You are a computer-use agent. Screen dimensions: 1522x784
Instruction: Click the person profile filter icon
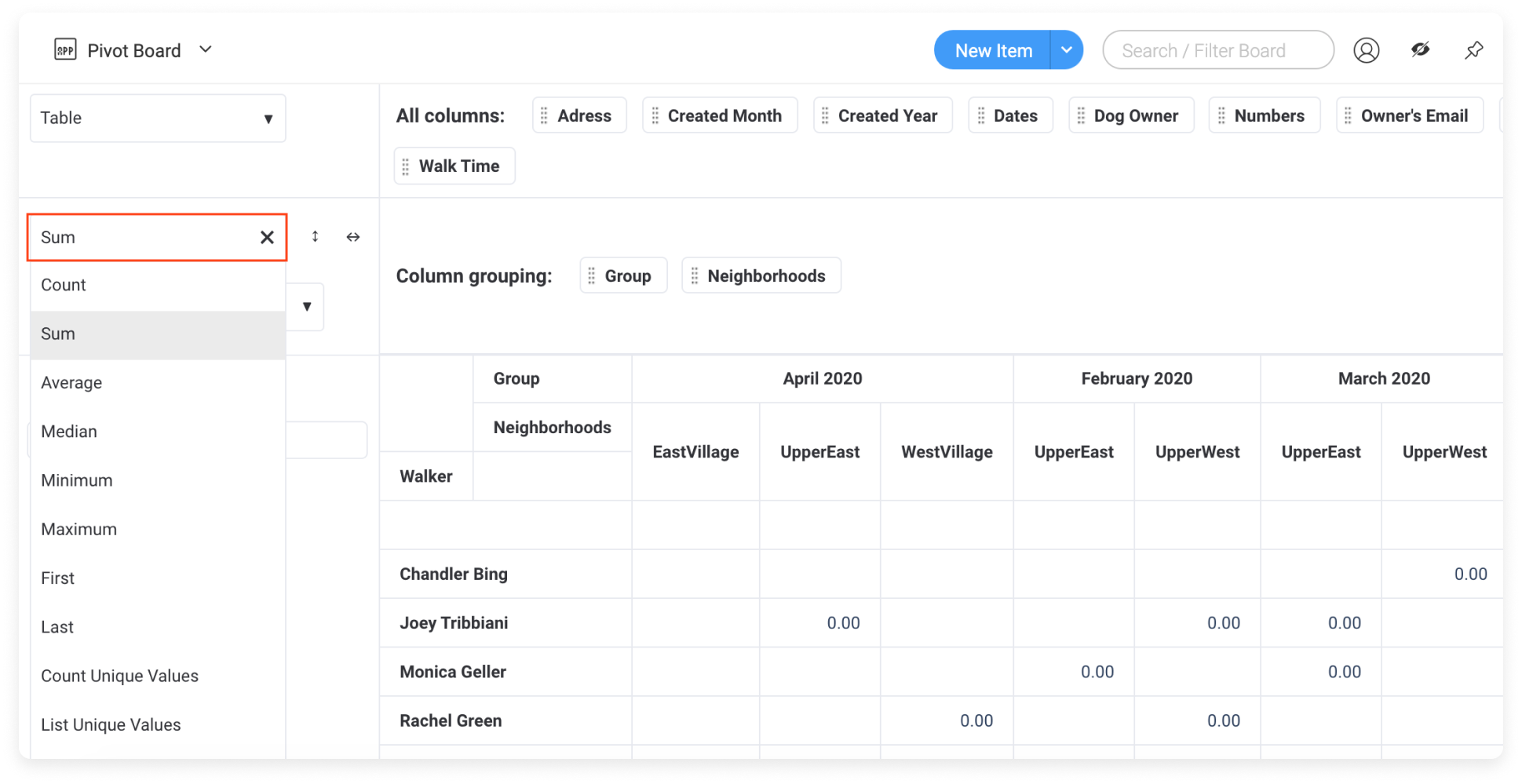pyautogui.click(x=1366, y=50)
